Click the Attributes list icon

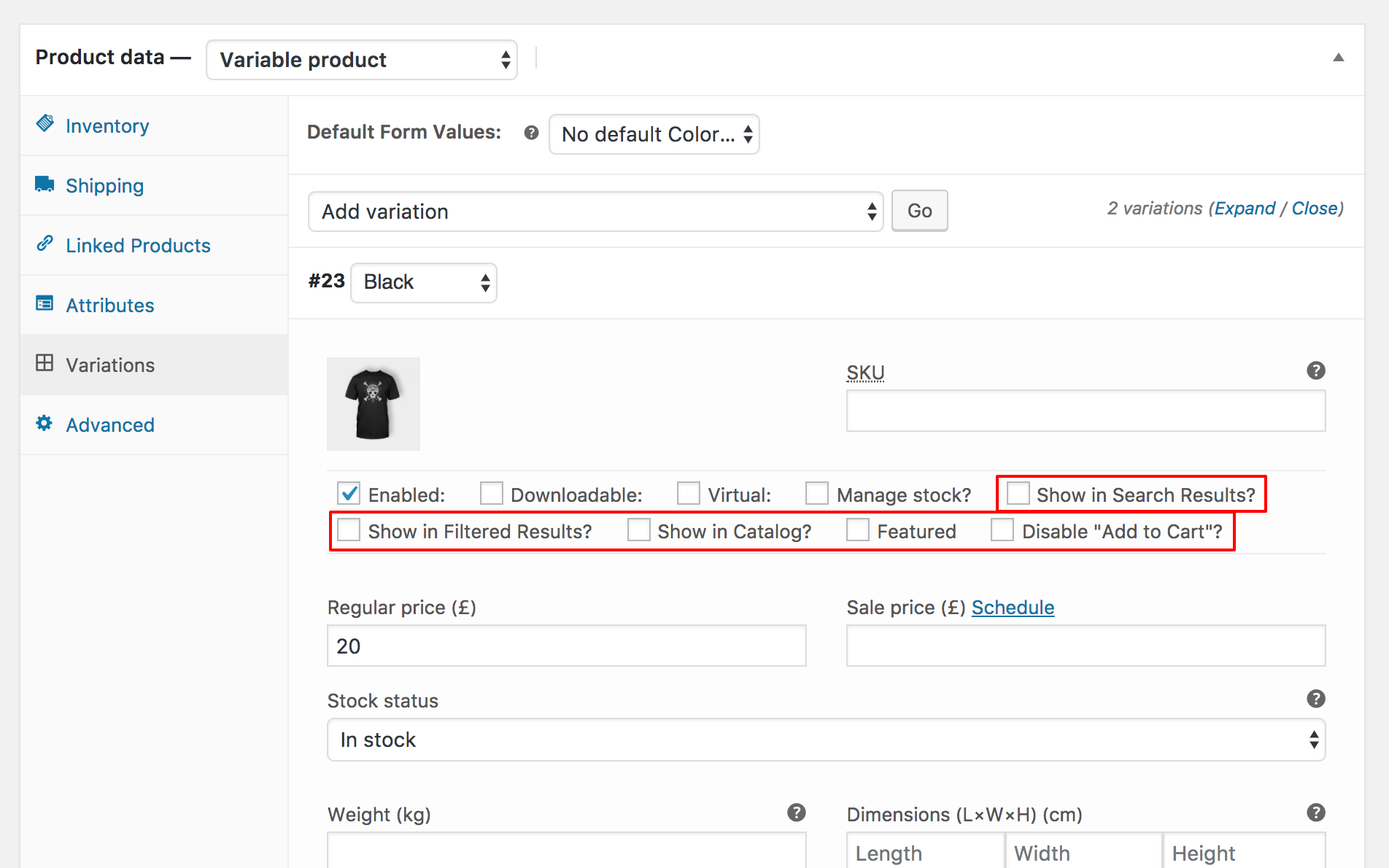coord(45,303)
